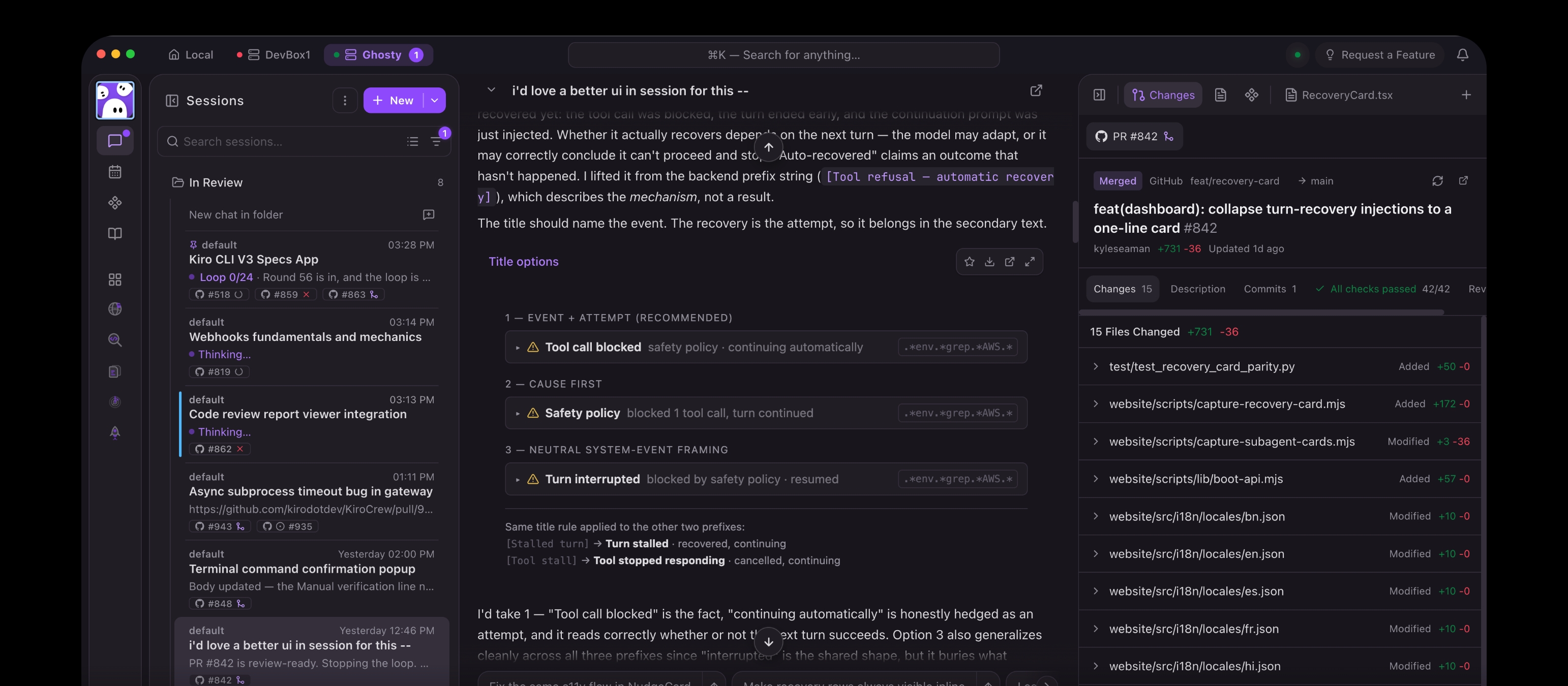The width and height of the screenshot is (1568, 686).
Task: Open the RecoveryCard.tsx file tab
Action: [1339, 95]
